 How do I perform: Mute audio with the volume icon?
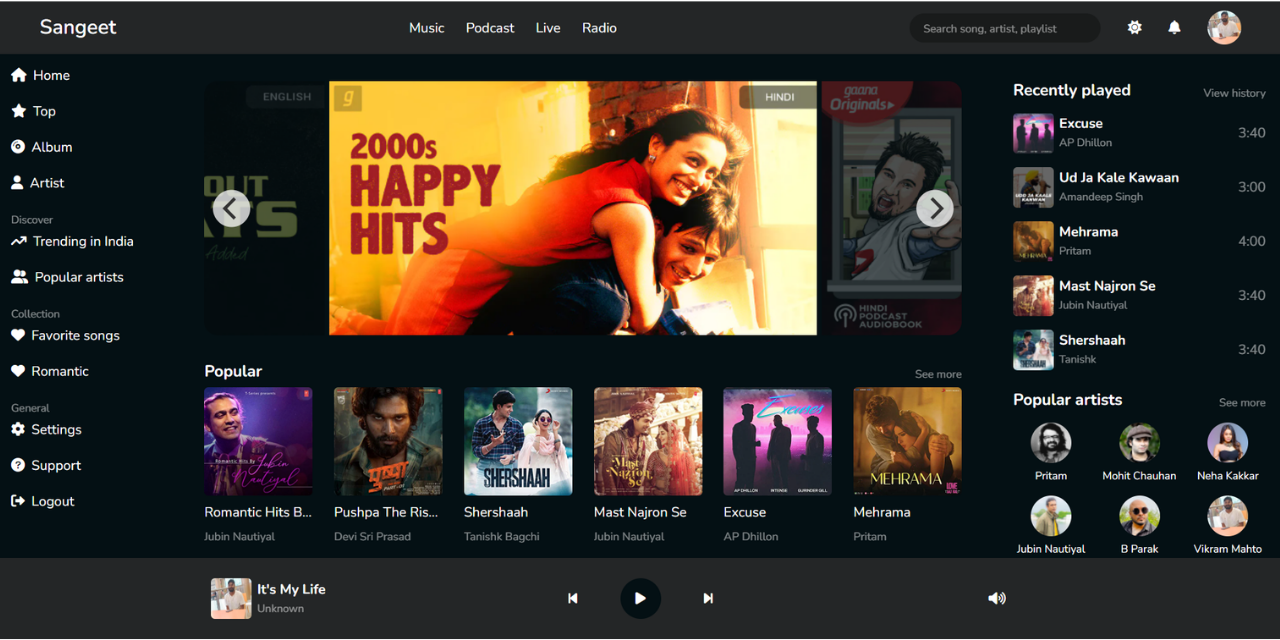(x=997, y=598)
